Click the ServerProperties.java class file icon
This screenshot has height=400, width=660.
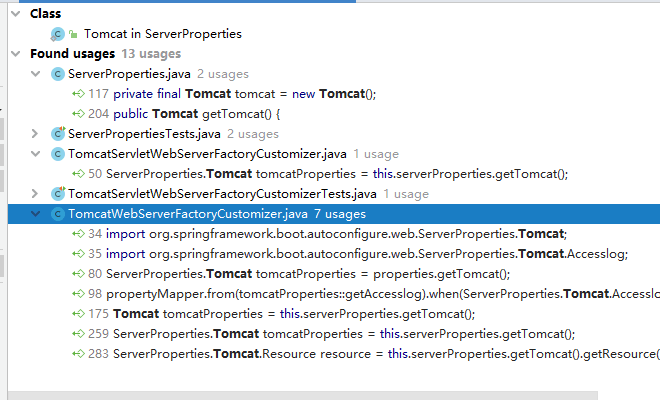pos(58,74)
